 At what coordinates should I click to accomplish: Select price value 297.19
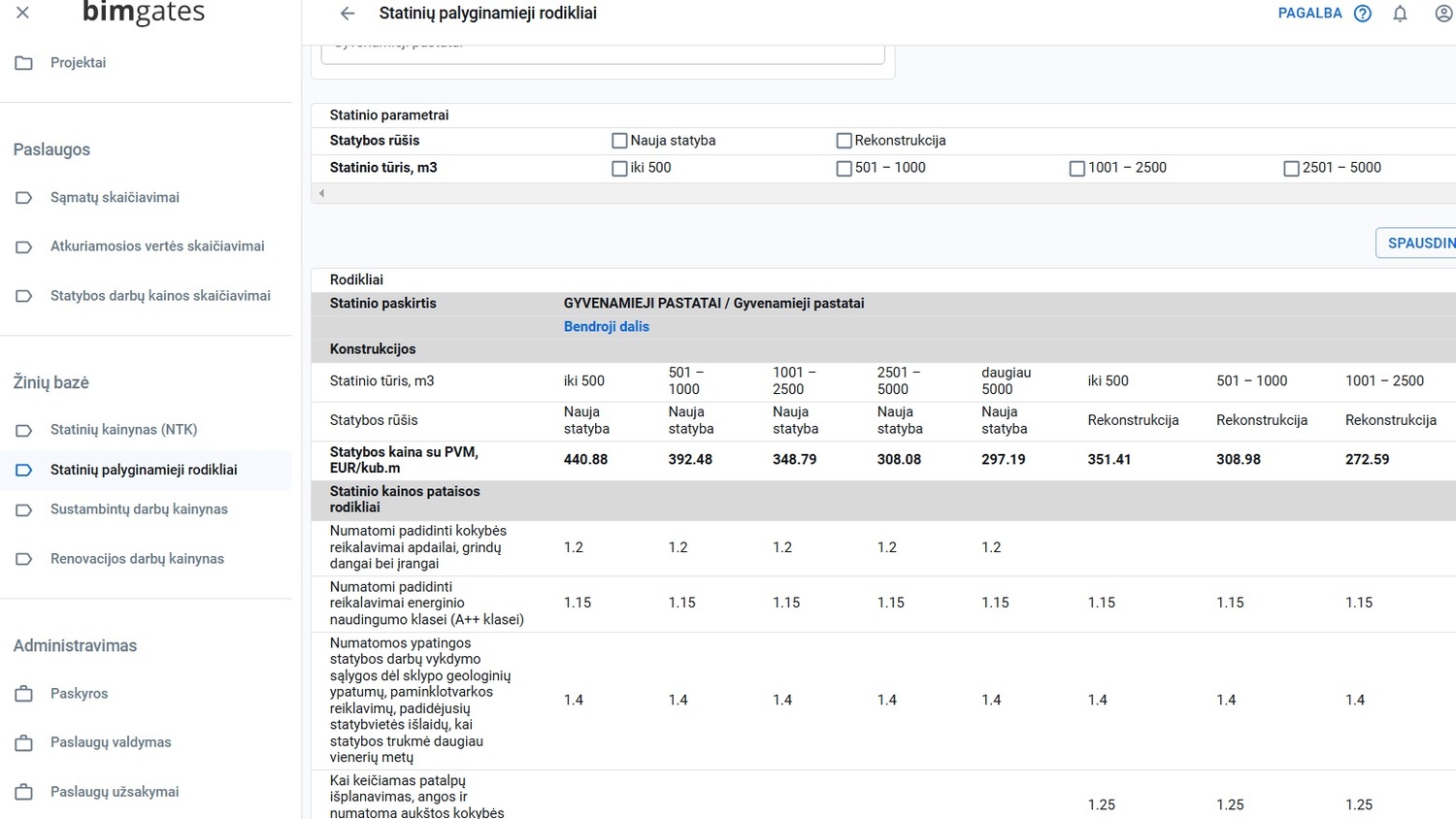tap(1003, 460)
